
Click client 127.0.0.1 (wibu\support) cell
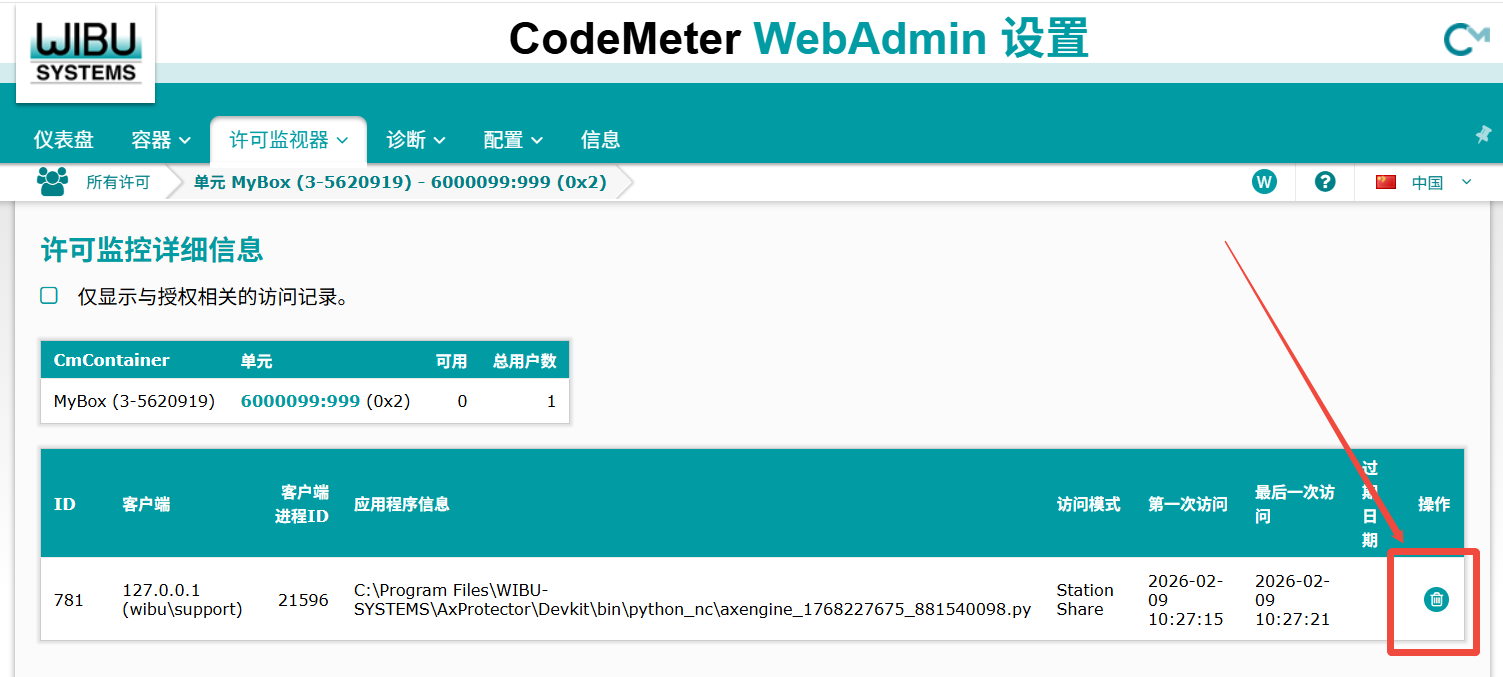click(x=182, y=600)
